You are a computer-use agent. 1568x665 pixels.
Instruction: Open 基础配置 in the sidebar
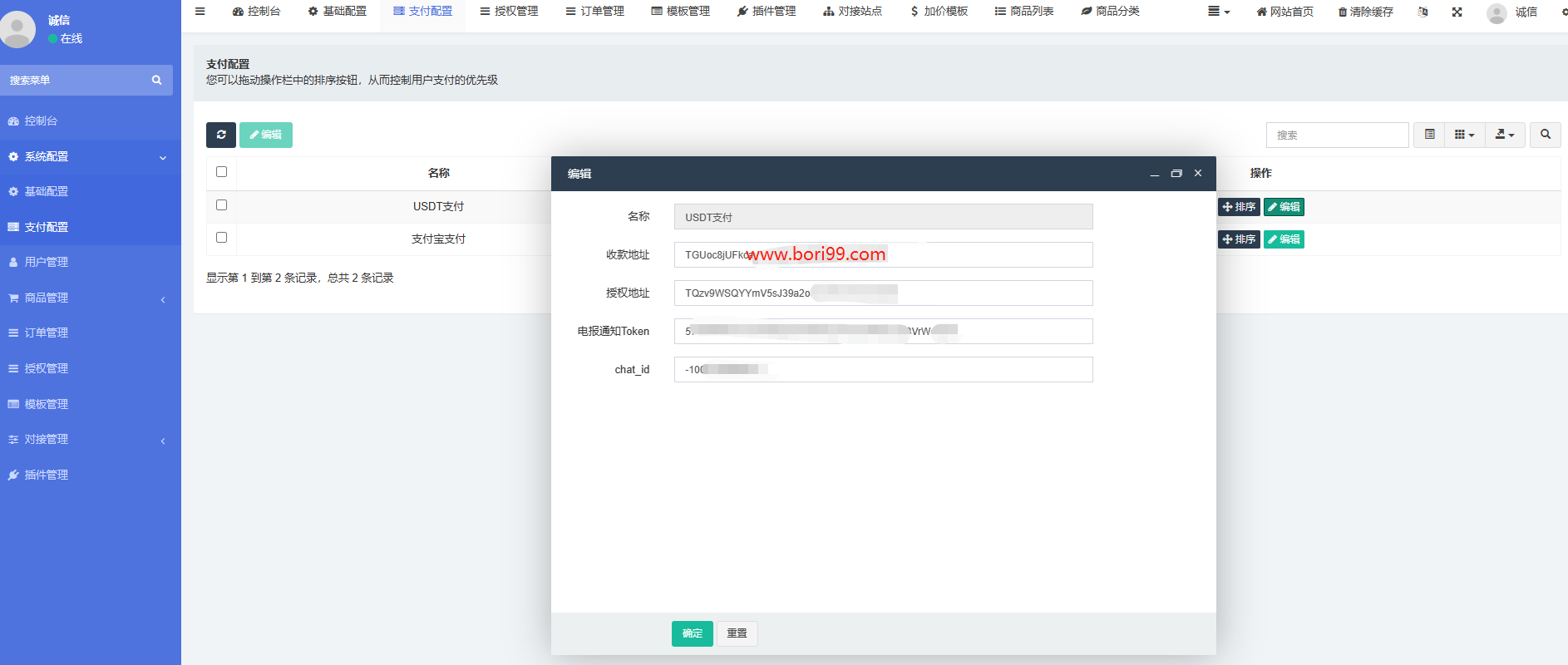click(x=91, y=191)
